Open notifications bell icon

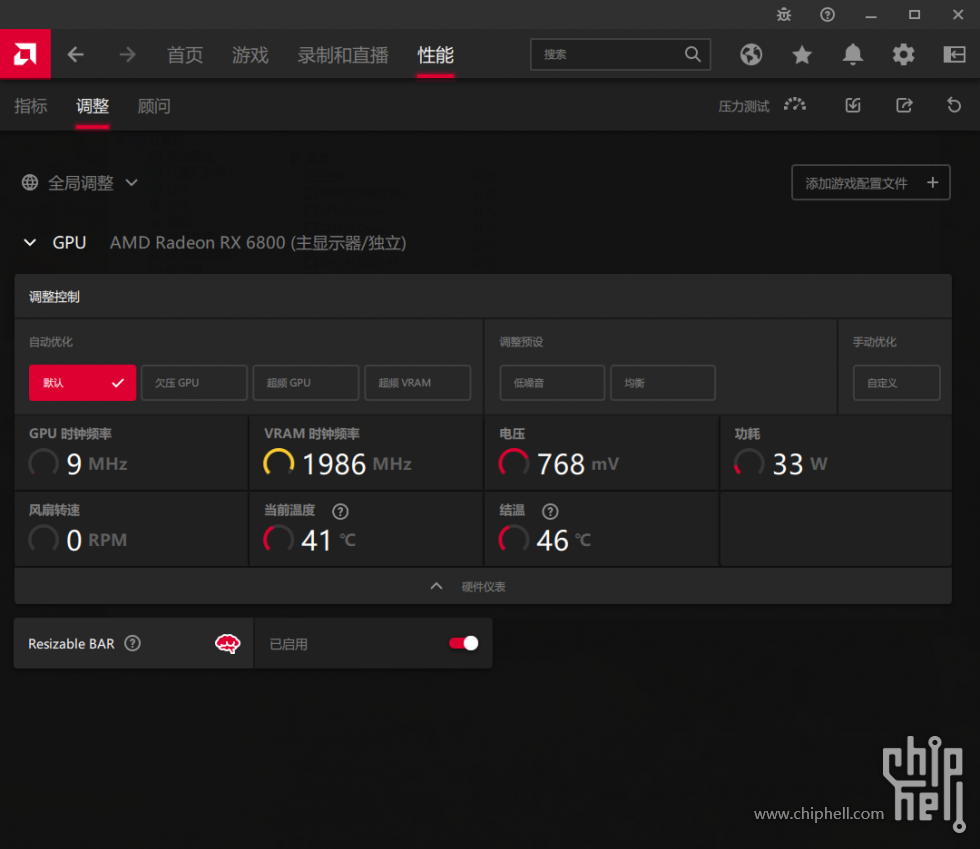point(852,55)
